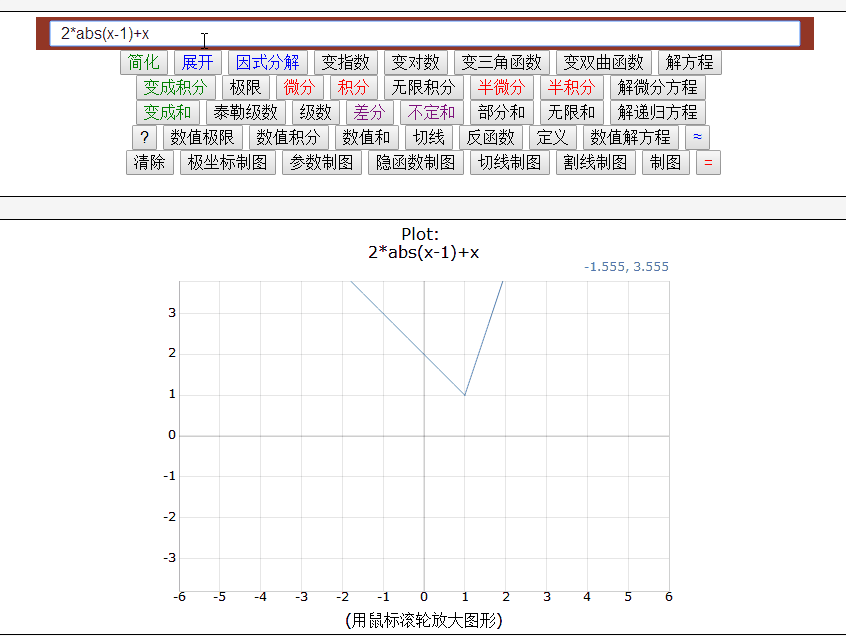Click the 变成积分 button

pos(175,87)
